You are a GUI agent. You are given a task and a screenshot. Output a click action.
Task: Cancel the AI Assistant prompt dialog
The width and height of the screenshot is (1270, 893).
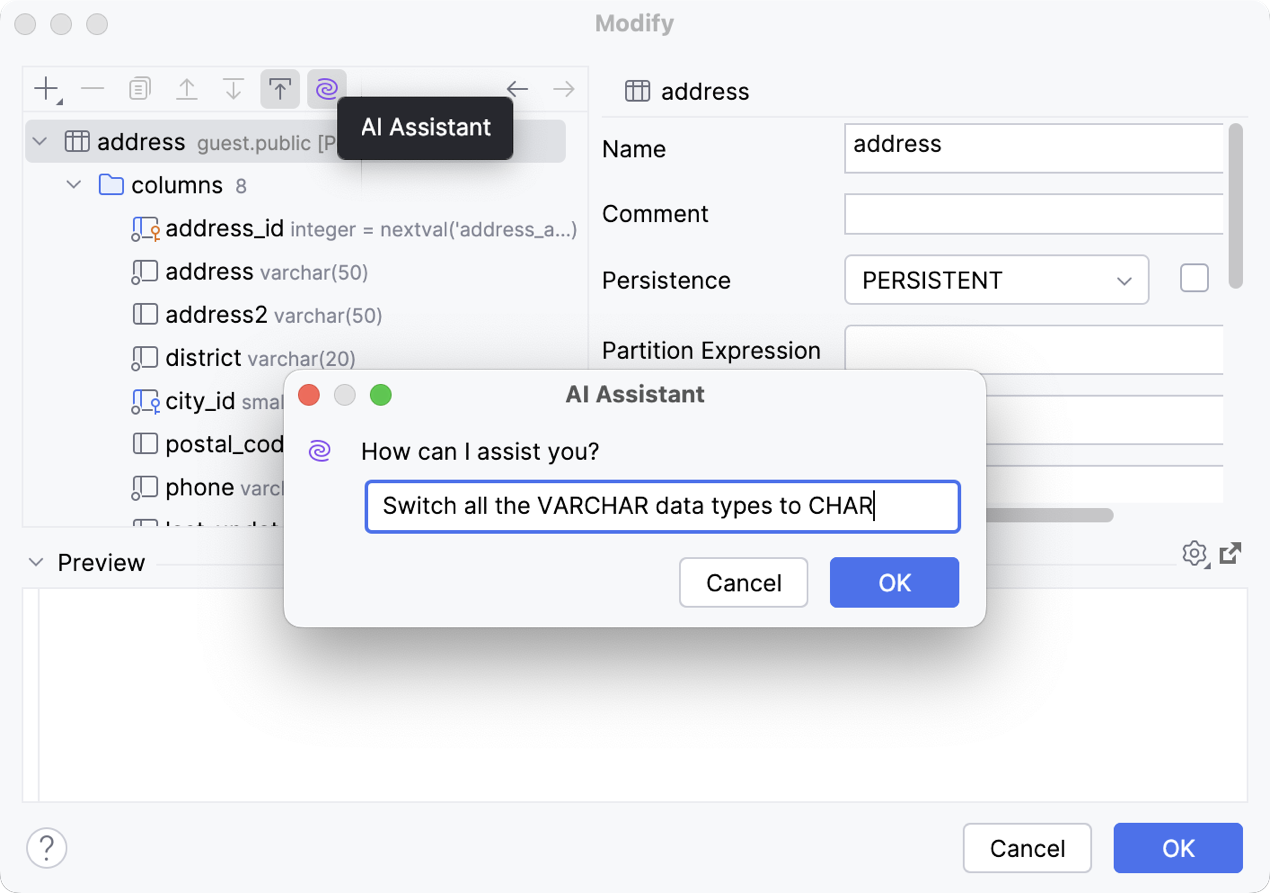click(x=743, y=583)
